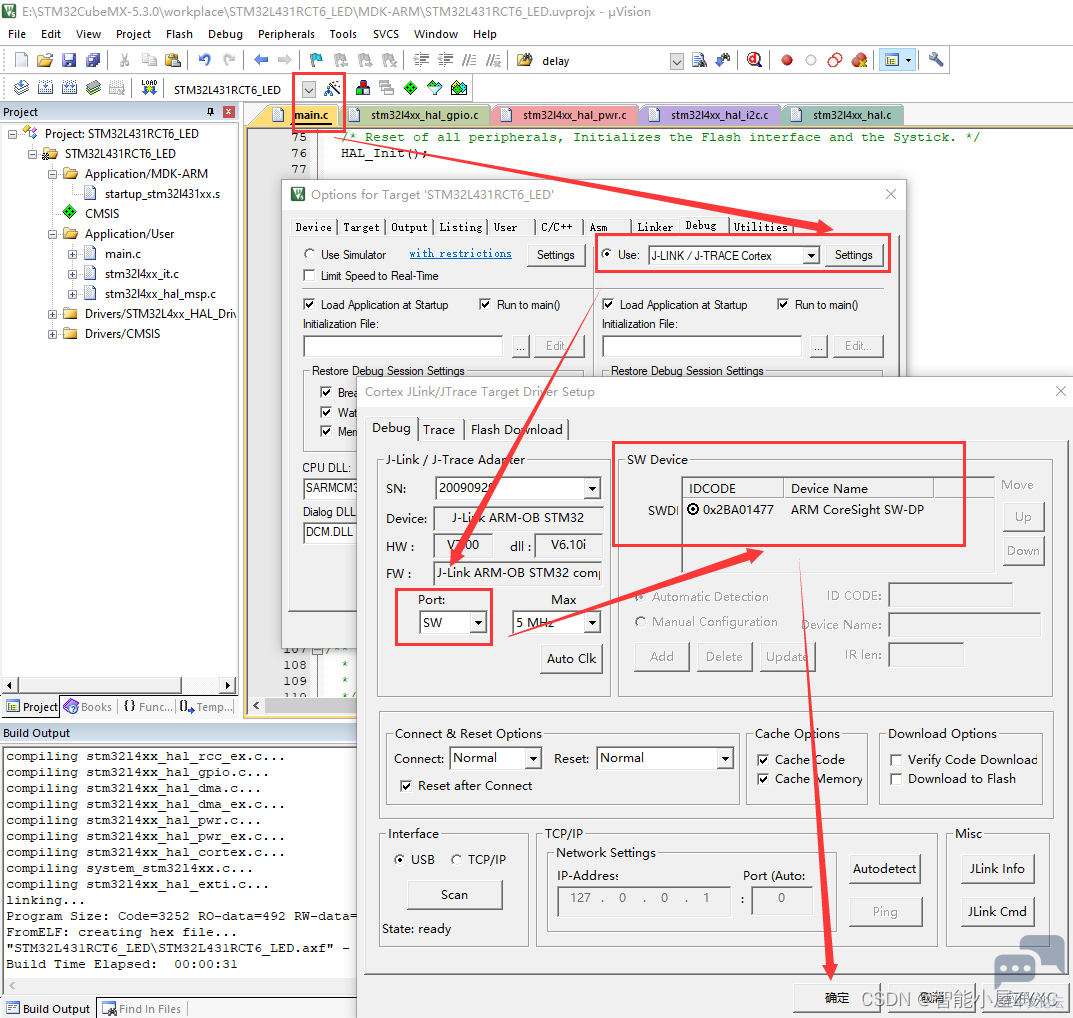Enable Verify Code Download checkbox
Screen dimensions: 1073x1018
pos(896,760)
